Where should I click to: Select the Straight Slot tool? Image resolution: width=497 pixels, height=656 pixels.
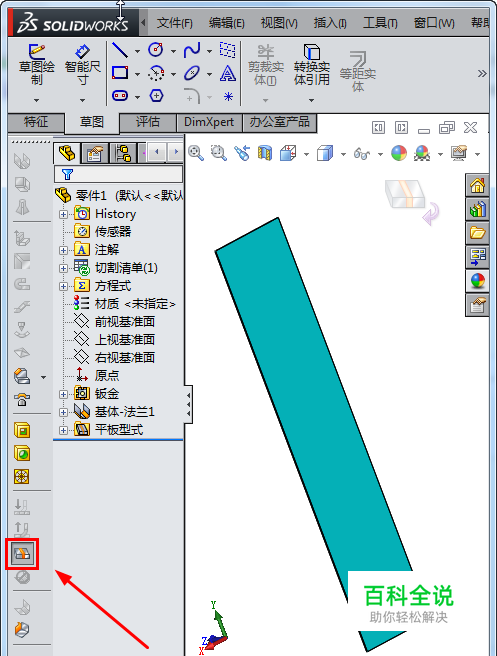[120, 96]
